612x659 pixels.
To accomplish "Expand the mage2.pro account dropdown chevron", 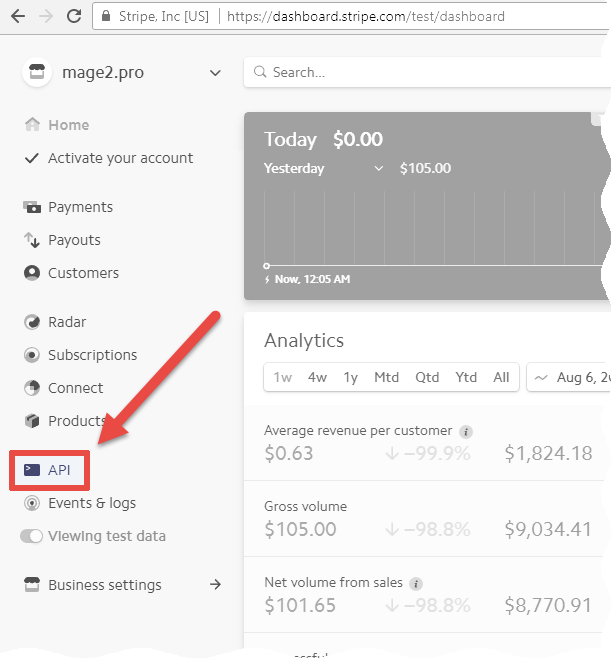I will pyautogui.click(x=215, y=73).
